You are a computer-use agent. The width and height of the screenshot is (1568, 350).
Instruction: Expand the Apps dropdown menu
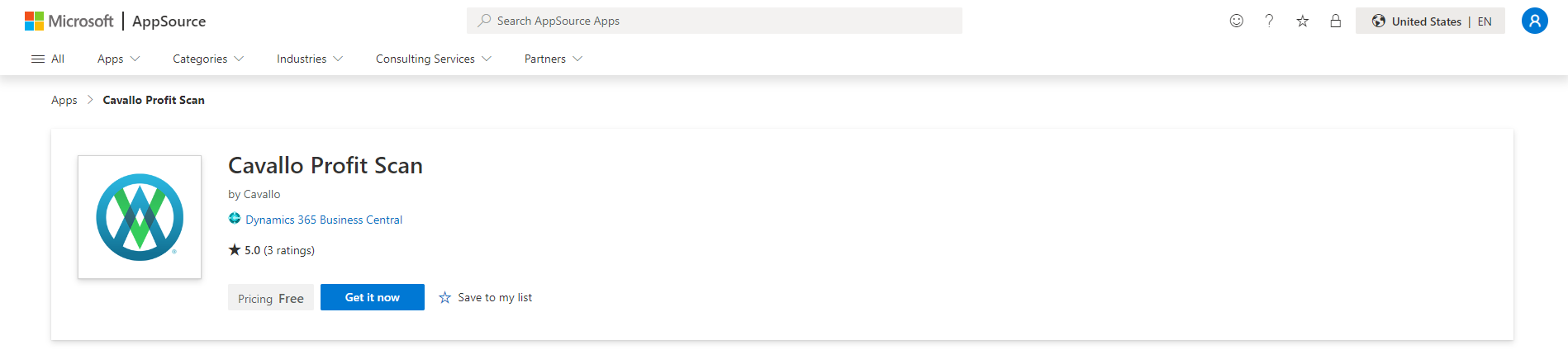click(x=118, y=59)
